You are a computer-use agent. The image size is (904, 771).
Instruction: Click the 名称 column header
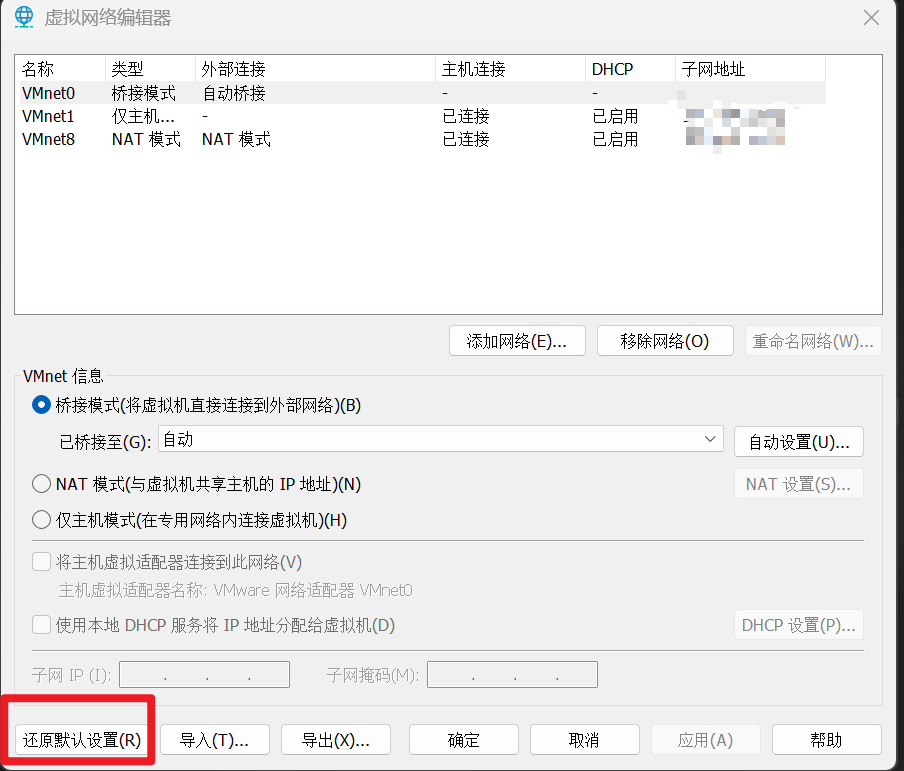pyautogui.click(x=61, y=69)
